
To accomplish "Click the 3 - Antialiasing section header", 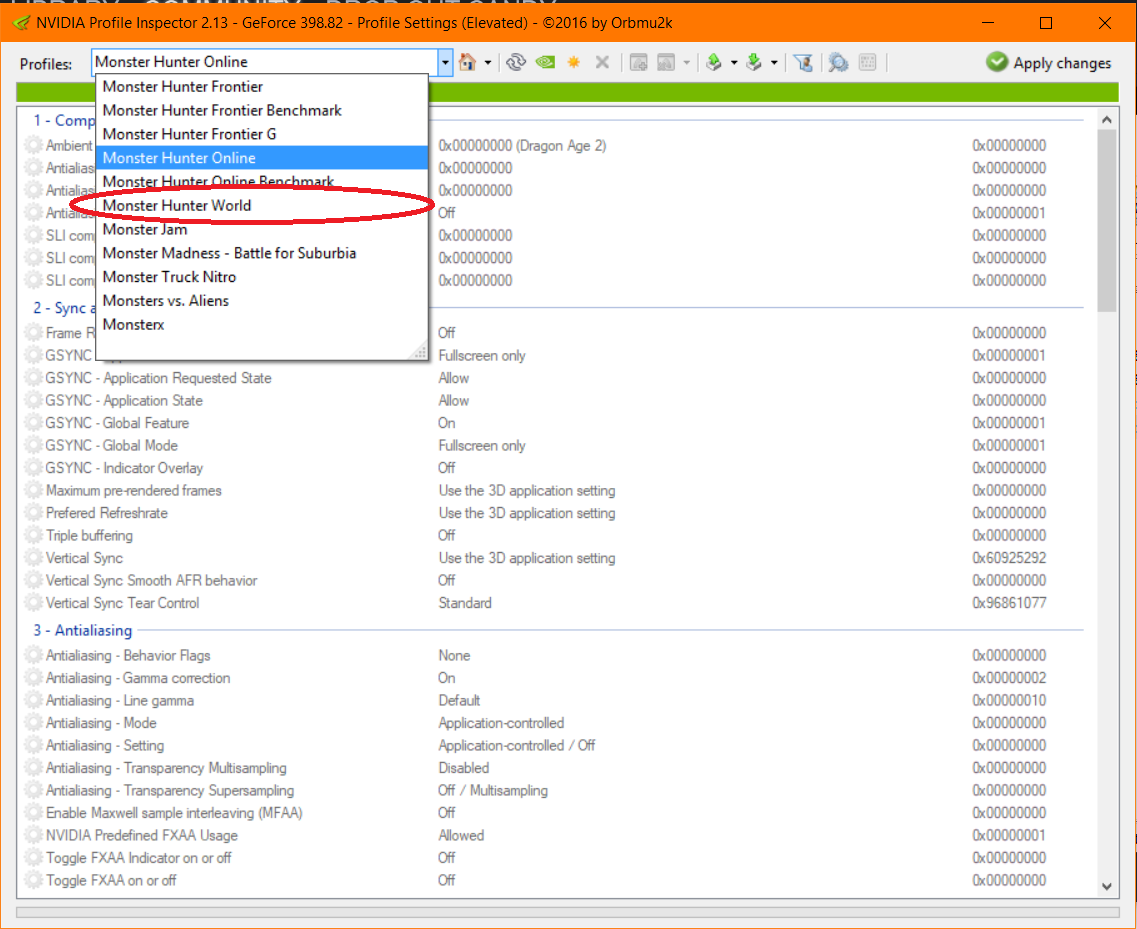I will pos(83,630).
